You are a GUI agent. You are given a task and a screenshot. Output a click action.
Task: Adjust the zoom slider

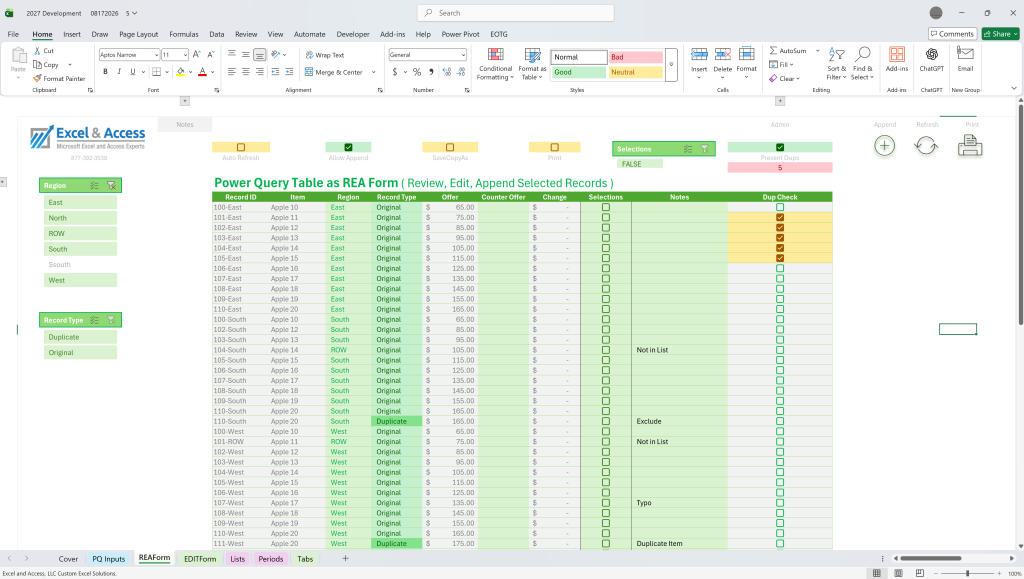[x=967, y=573]
